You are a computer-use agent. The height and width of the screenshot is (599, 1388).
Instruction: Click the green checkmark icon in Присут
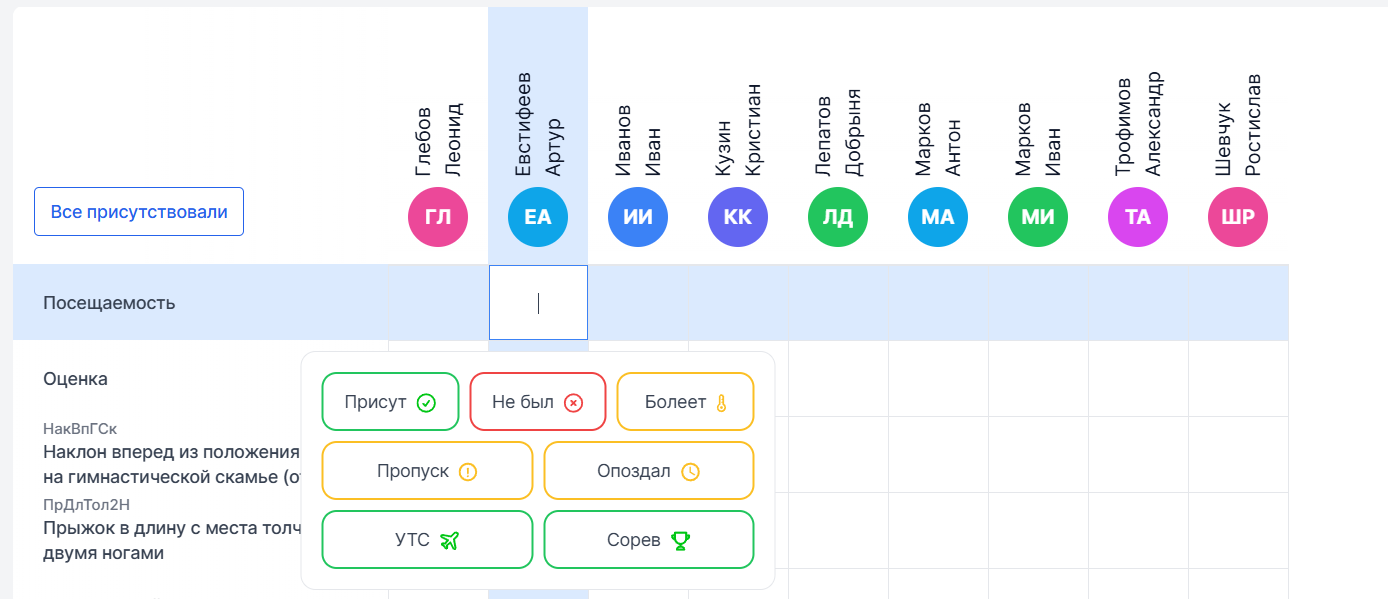426,402
